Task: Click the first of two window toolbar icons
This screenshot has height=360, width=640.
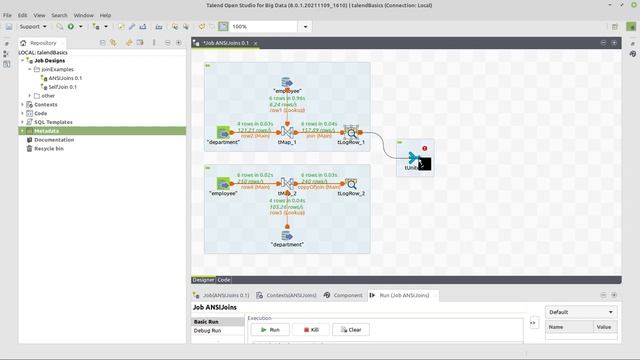Action: tap(175, 27)
